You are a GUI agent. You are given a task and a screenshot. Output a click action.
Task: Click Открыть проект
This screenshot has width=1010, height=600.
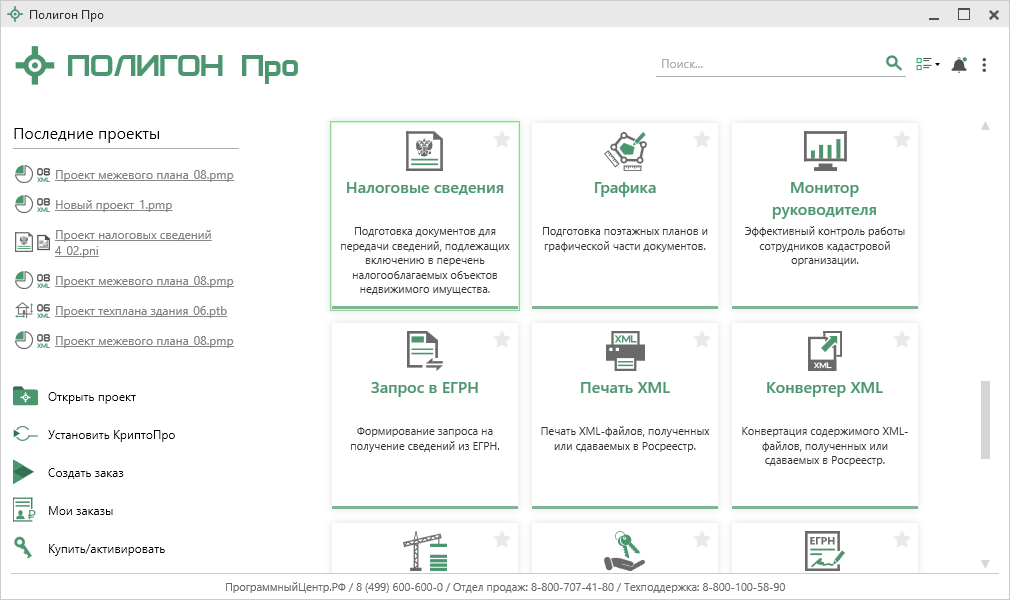(x=91, y=397)
